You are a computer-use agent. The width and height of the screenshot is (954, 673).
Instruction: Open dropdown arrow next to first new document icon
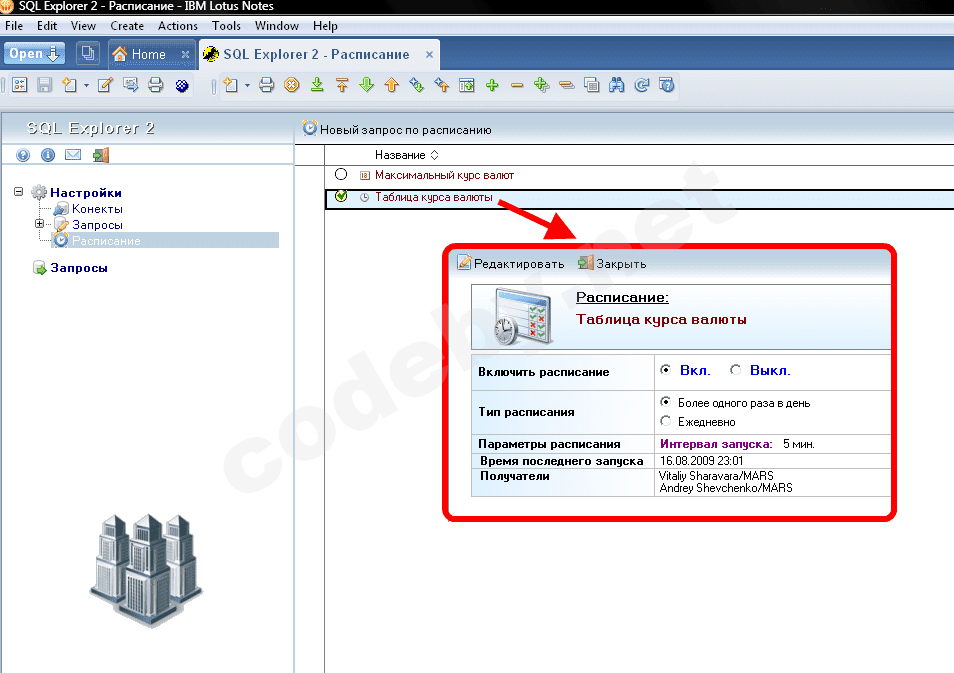[x=86, y=86]
